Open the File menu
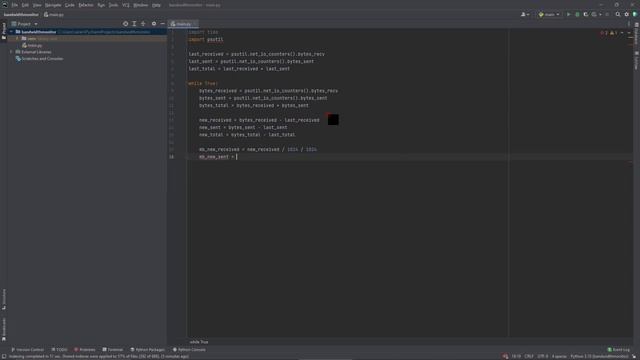The height and width of the screenshot is (360, 640). [15, 5]
